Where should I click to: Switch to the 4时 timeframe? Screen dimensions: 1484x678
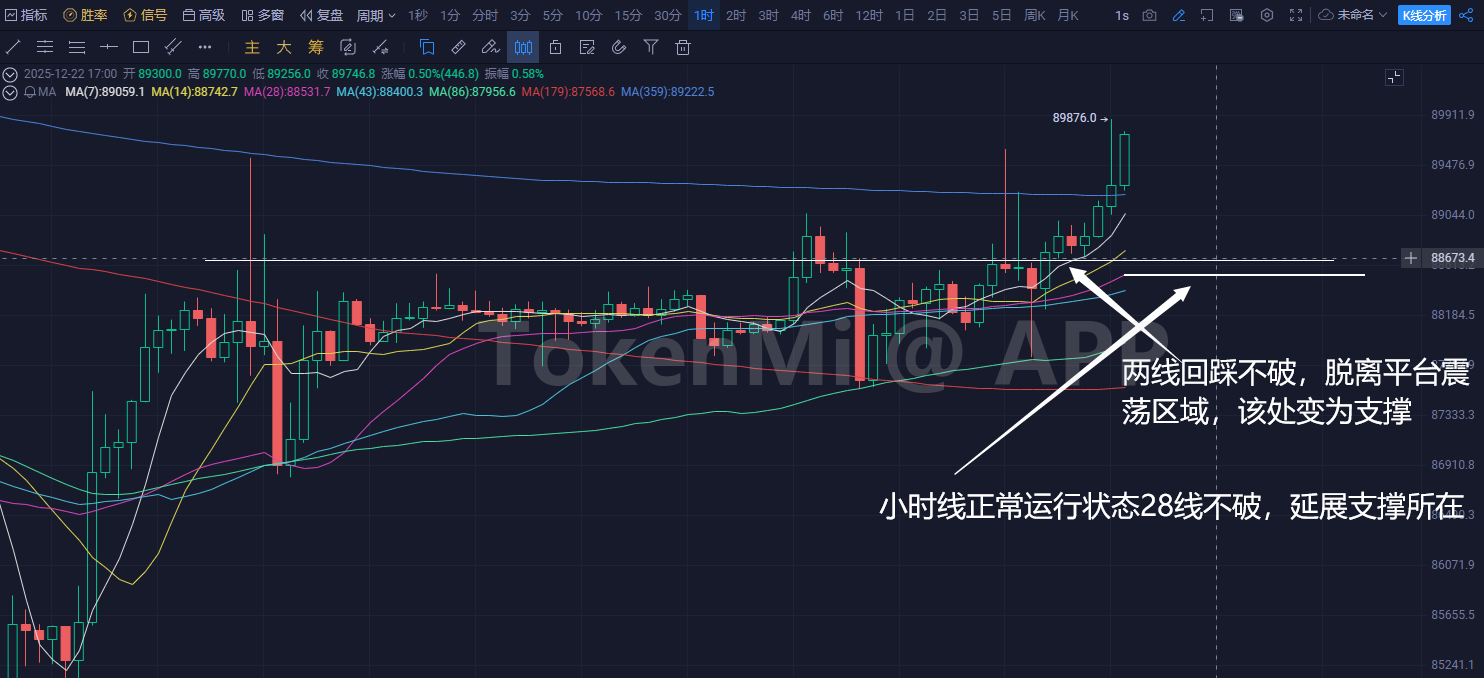(x=800, y=15)
